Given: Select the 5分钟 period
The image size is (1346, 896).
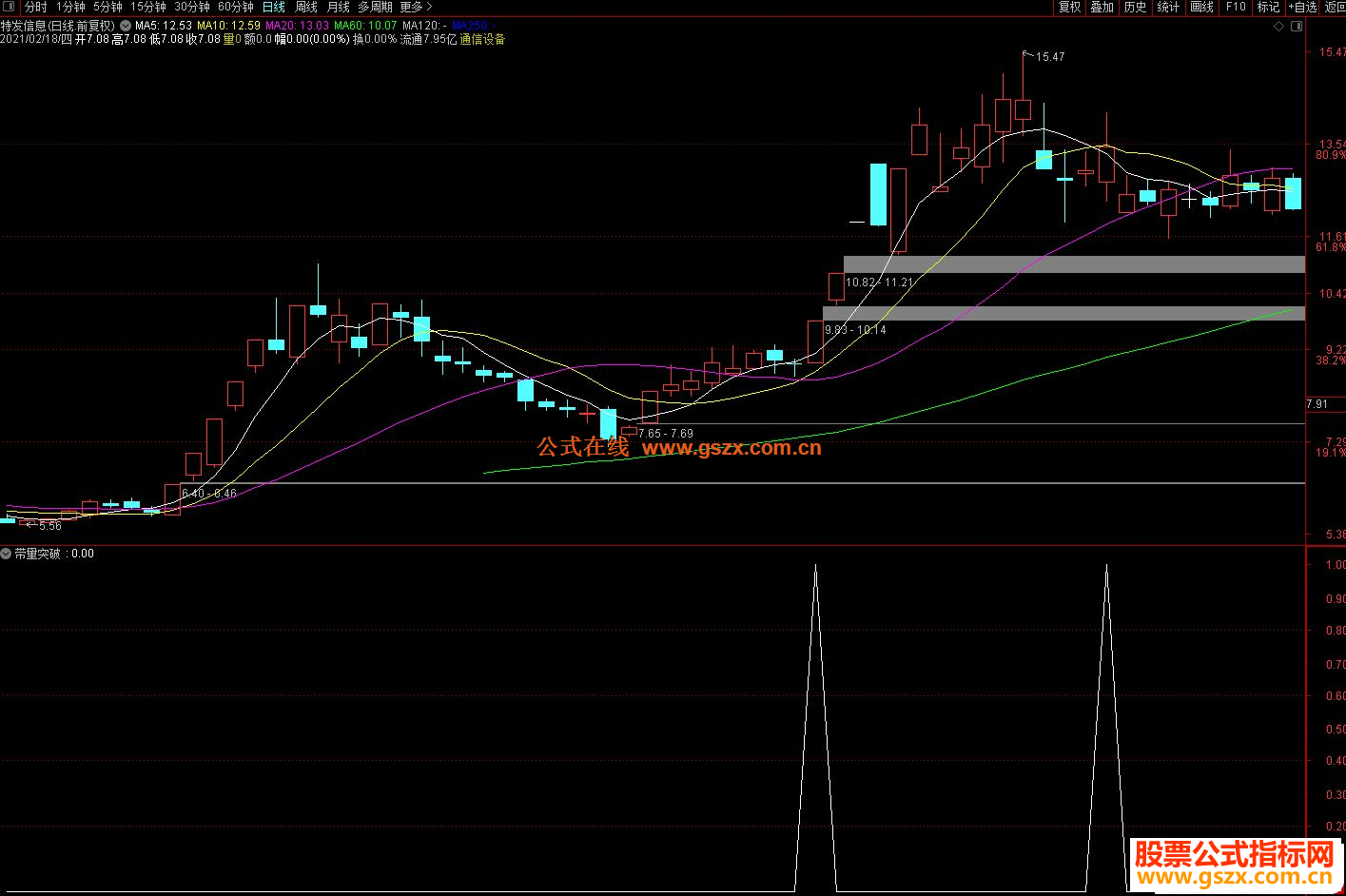Looking at the screenshot, I should [107, 7].
